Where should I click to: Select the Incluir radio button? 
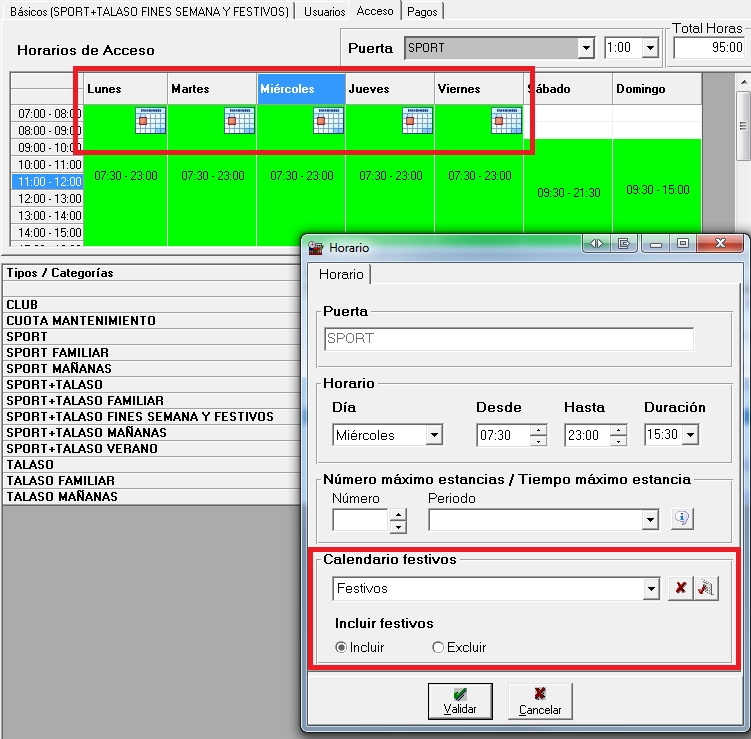pyautogui.click(x=341, y=648)
